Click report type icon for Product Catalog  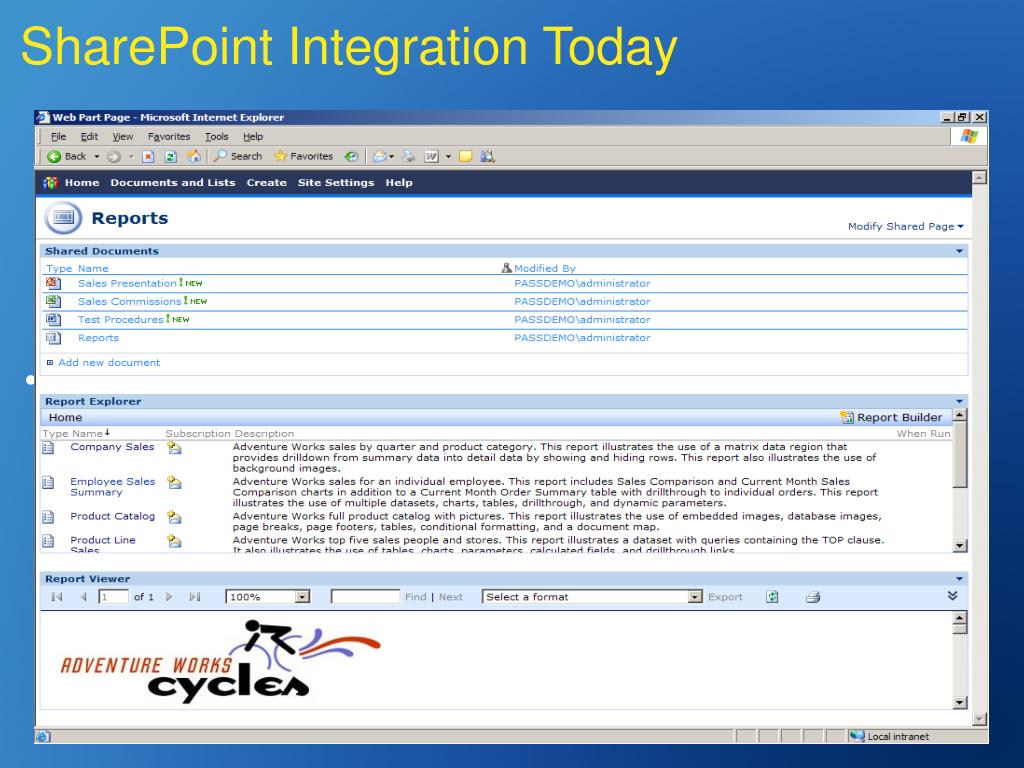pos(48,517)
